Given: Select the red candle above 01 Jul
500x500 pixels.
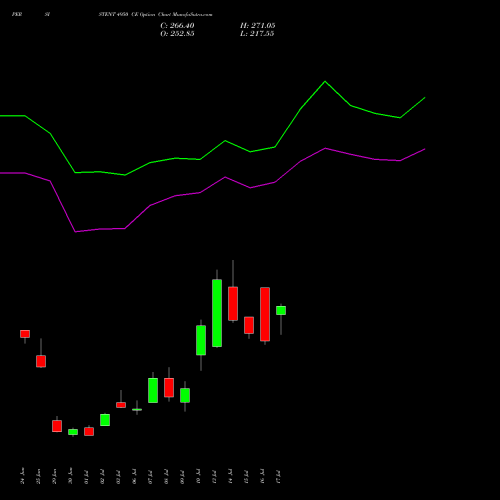Looking at the screenshot, I should (x=89, y=431).
